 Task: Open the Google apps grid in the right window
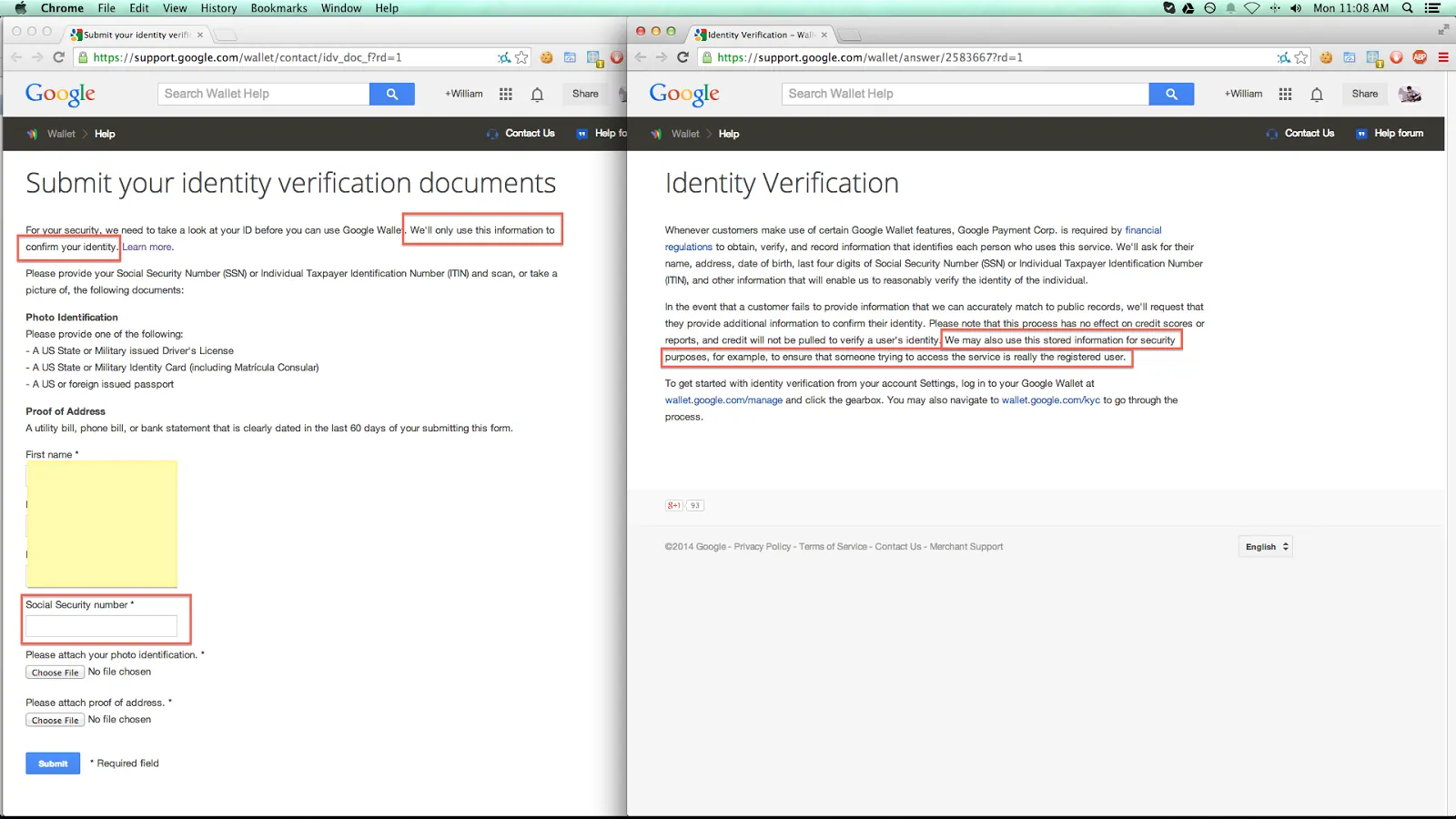point(1285,94)
